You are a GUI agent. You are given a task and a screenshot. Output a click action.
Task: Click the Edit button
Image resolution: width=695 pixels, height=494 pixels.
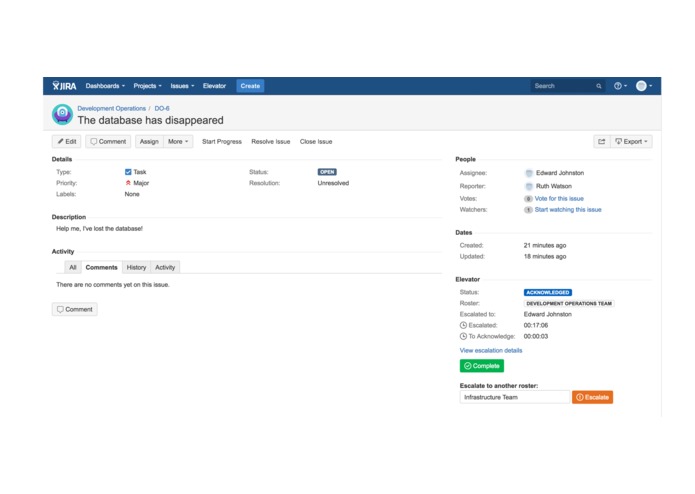coord(66,141)
